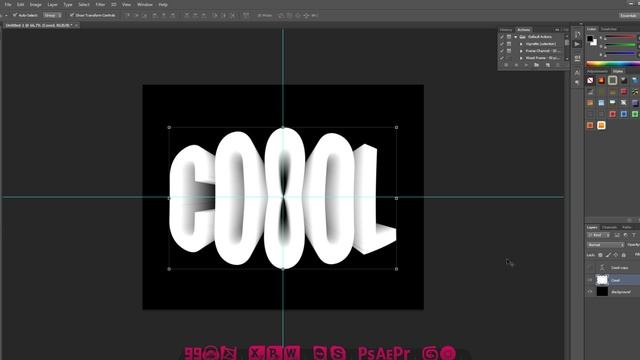Lock all padlock icon in Layers panel
This screenshot has height=360, width=640.
tap(624, 255)
